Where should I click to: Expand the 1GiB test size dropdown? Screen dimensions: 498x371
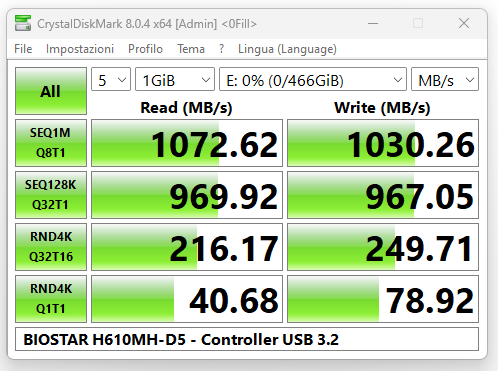175,79
